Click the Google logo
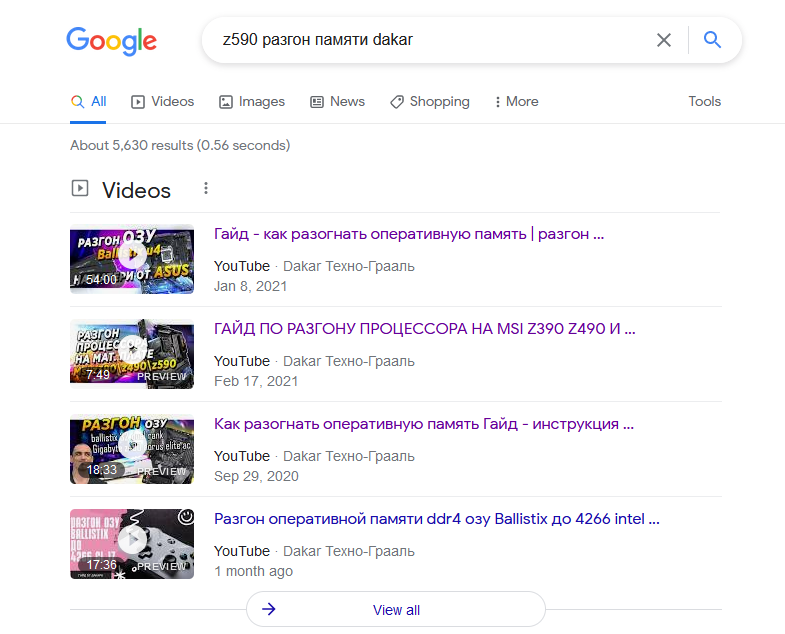The image size is (785, 634). pyautogui.click(x=111, y=40)
